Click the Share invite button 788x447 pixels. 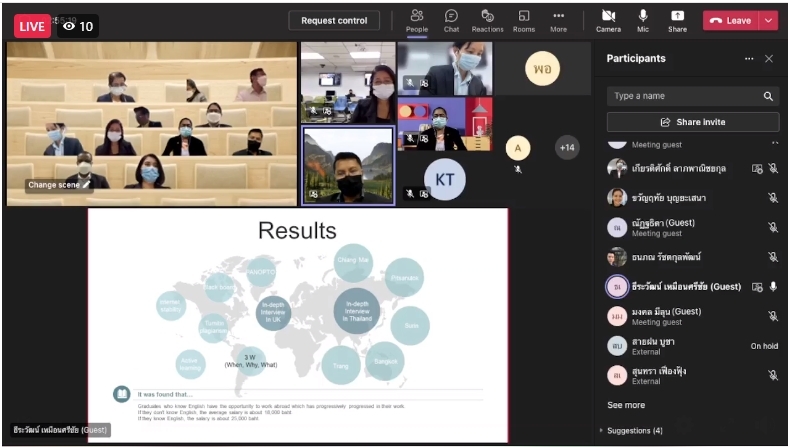pyautogui.click(x=693, y=122)
